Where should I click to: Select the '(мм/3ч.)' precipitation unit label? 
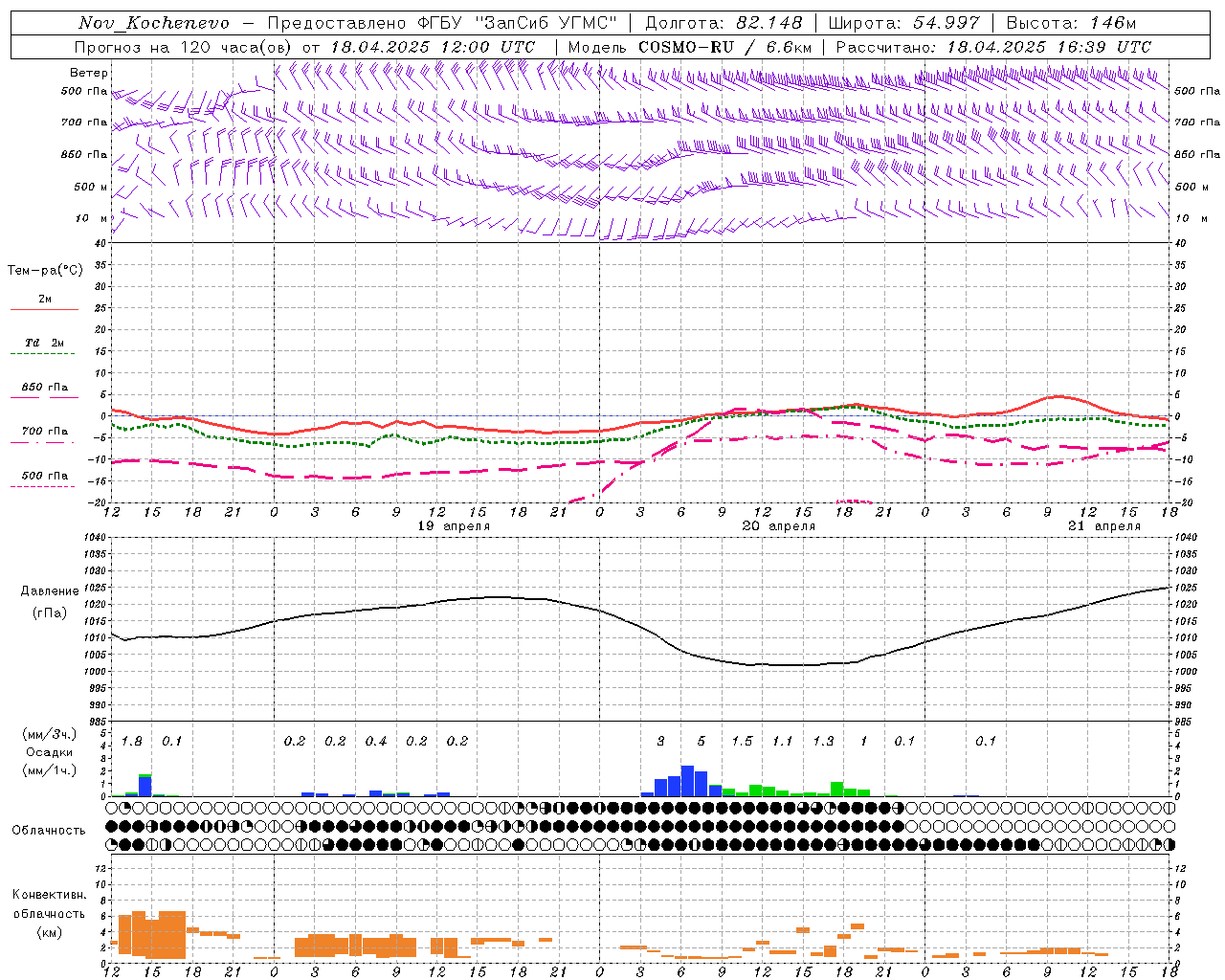point(49,735)
